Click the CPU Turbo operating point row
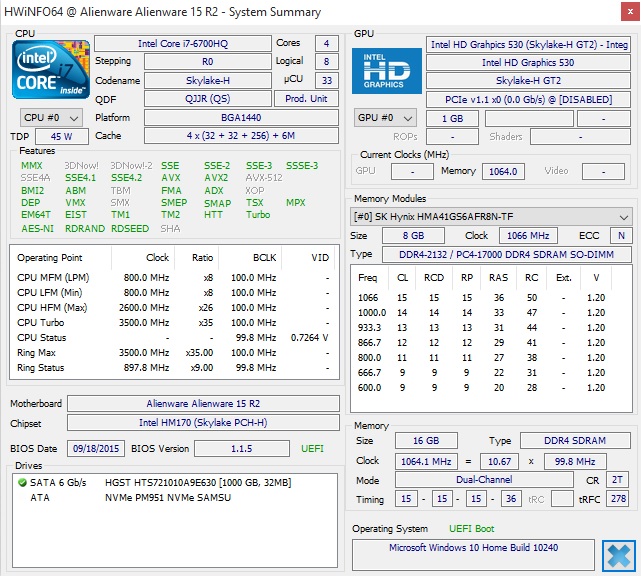This screenshot has height=576, width=641. [x=174, y=323]
